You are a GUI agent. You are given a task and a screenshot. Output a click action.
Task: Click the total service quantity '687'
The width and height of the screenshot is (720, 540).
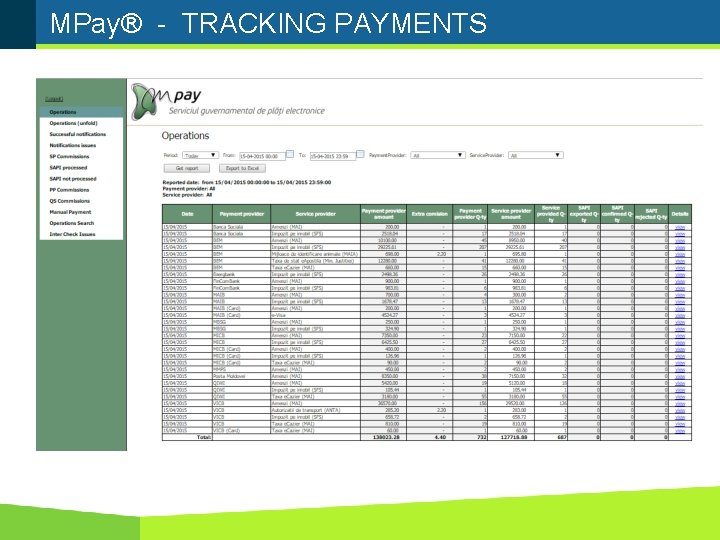[x=562, y=438]
